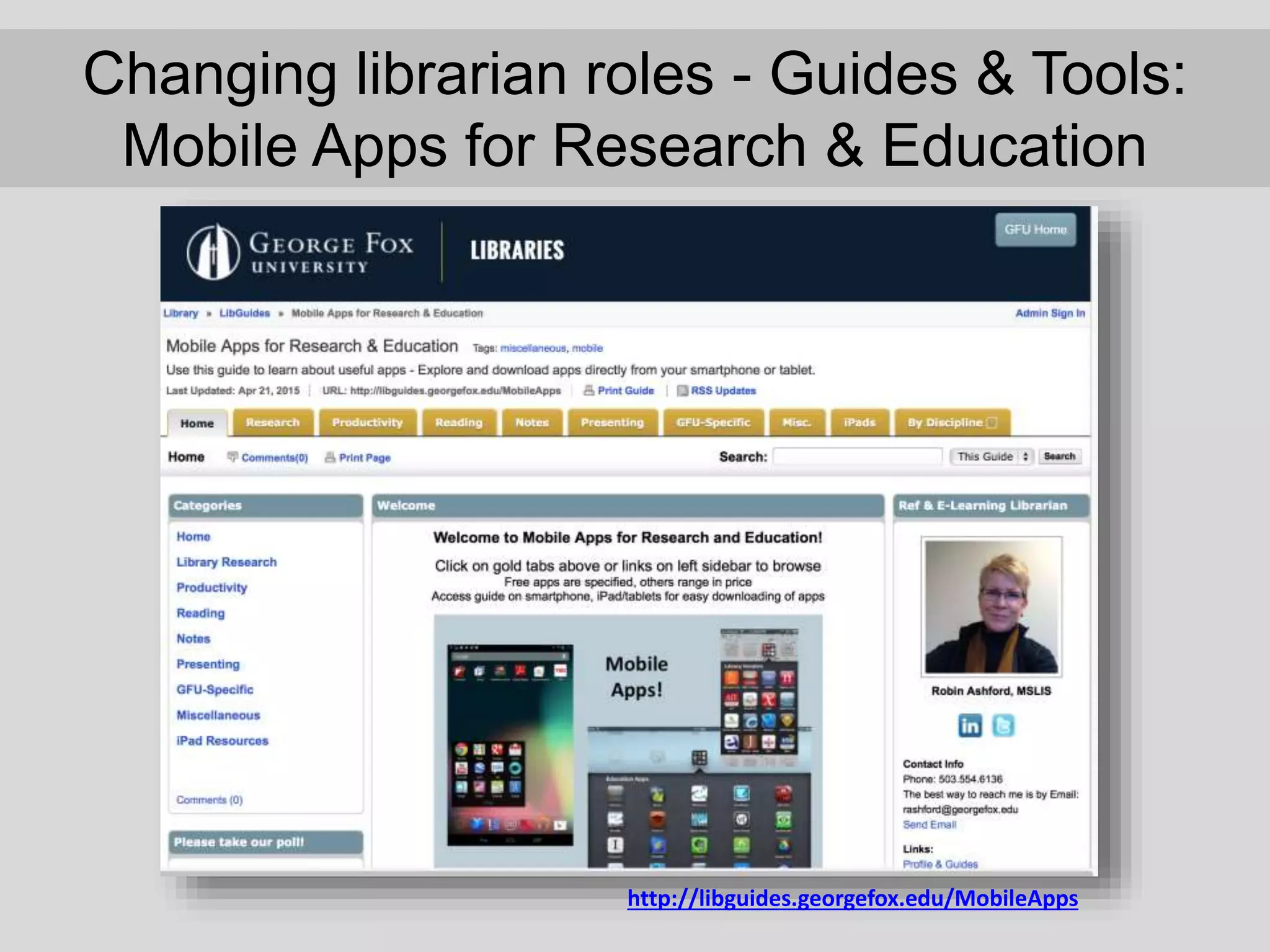Click the Search button
Viewport: 1270px width, 952px height.
point(1059,457)
